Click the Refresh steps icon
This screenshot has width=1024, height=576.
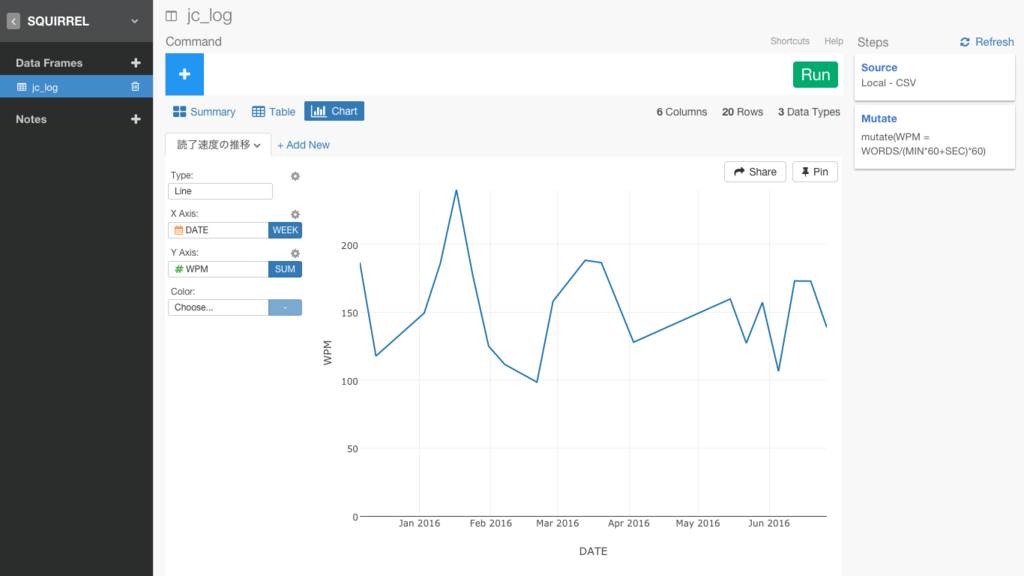pos(965,42)
